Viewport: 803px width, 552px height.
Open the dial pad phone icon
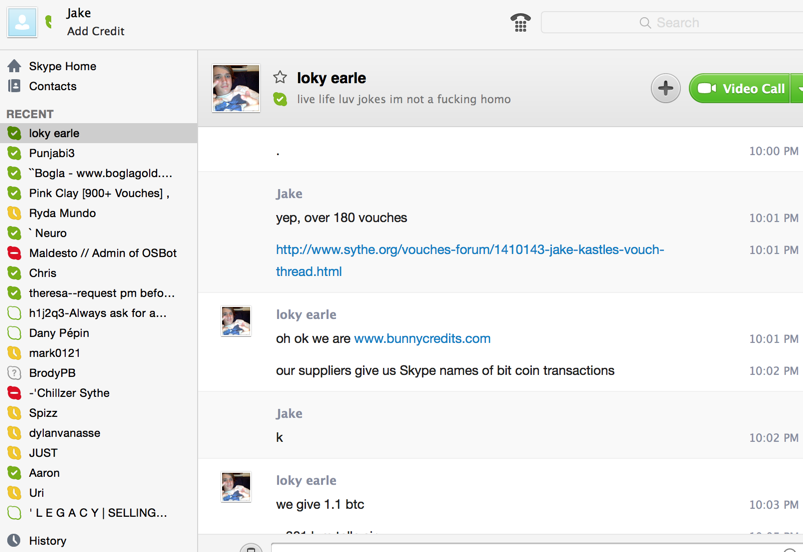pyautogui.click(x=520, y=23)
